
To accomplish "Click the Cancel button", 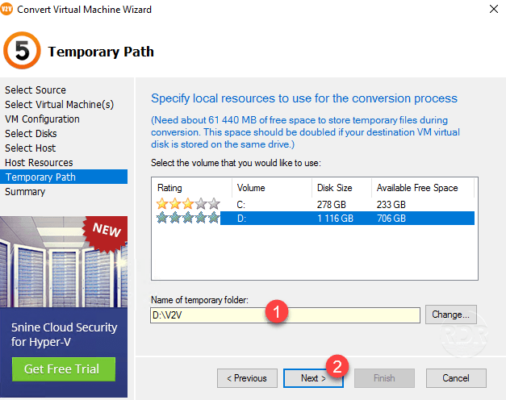I will pyautogui.click(x=456, y=378).
